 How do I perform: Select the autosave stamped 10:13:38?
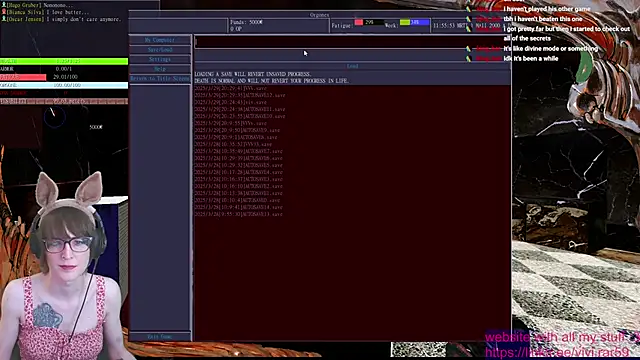pyautogui.click(x=238, y=193)
